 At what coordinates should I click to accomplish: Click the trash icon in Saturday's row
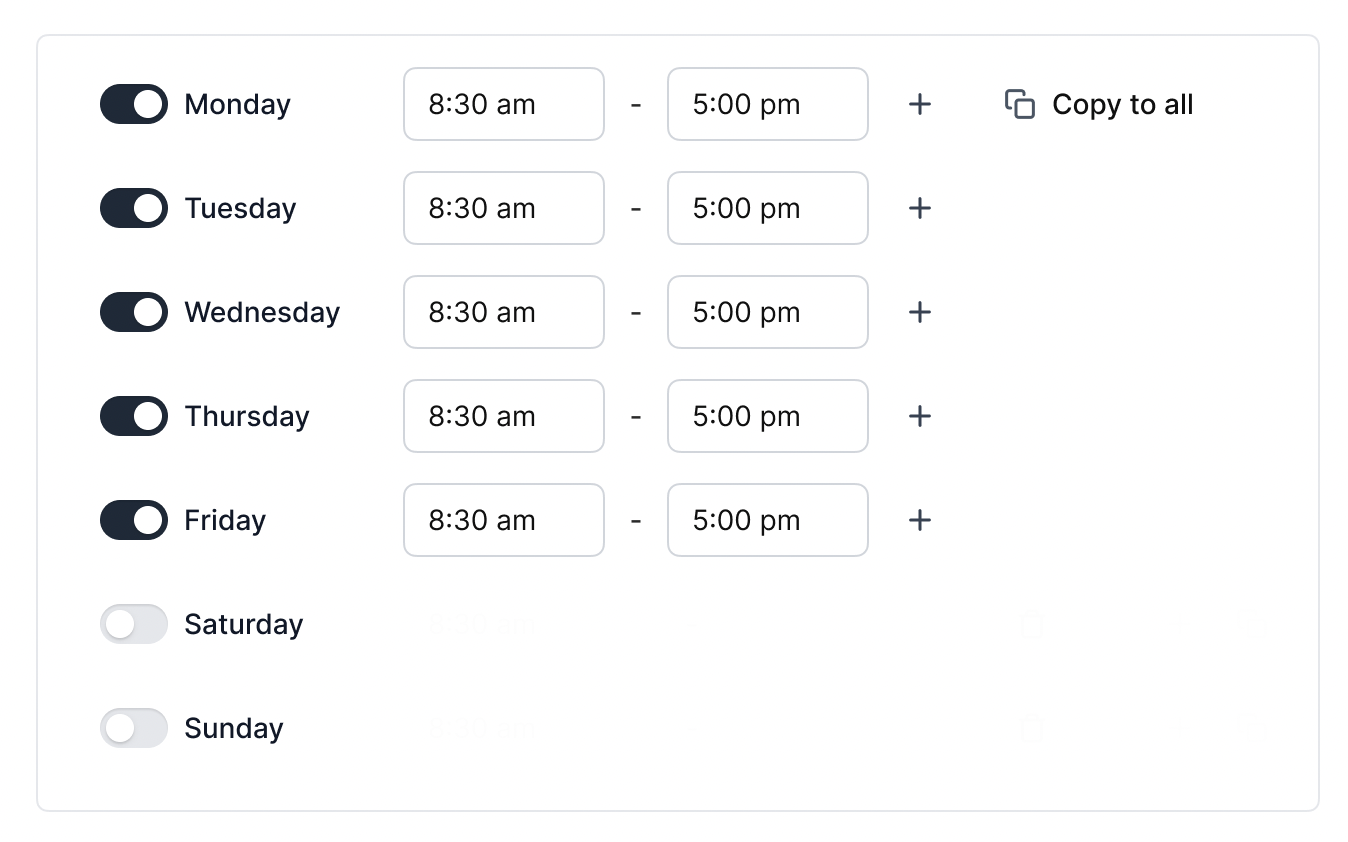(1031, 624)
